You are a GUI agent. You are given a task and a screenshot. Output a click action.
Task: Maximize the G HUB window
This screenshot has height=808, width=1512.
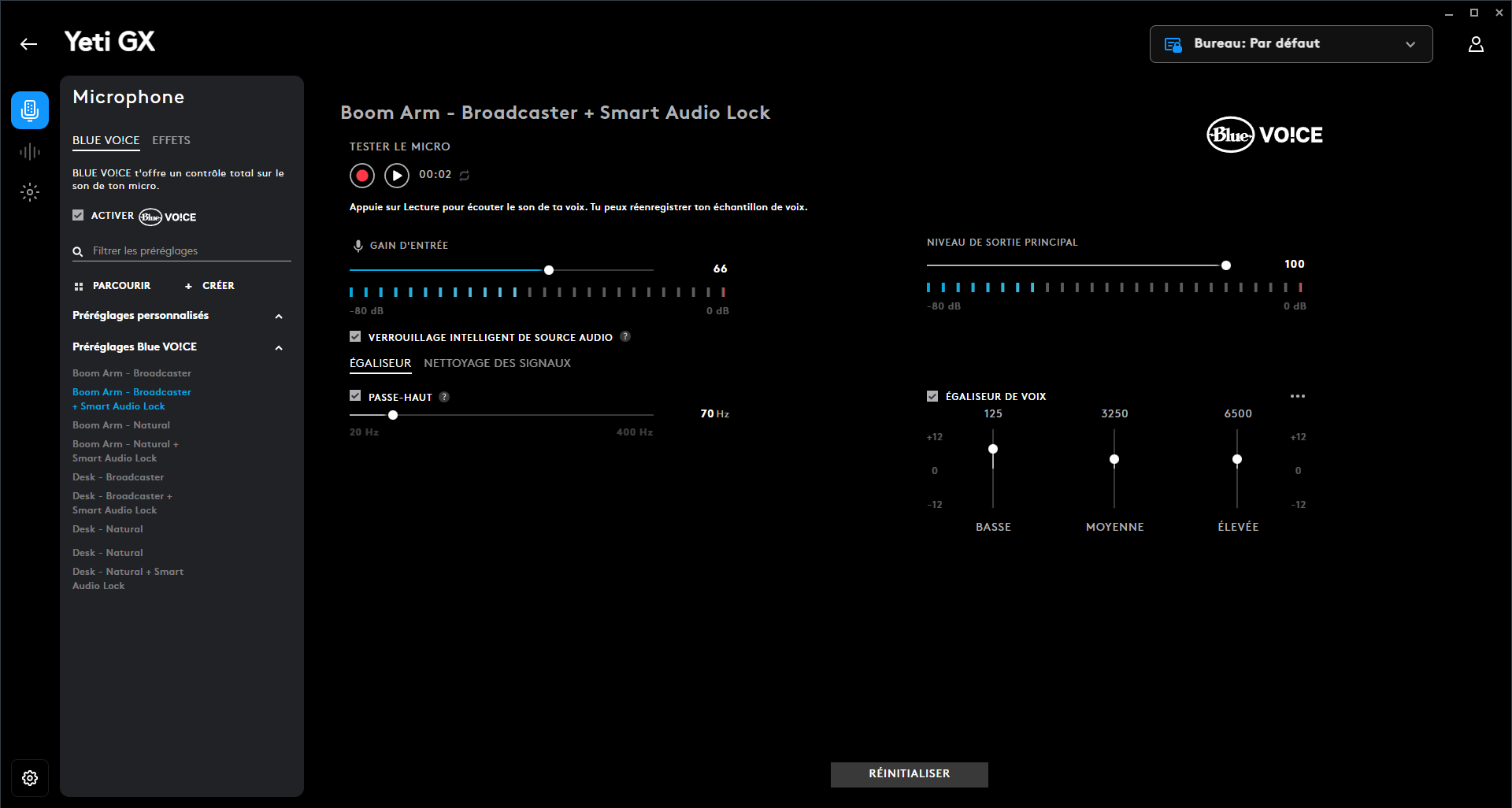pyautogui.click(x=1474, y=13)
